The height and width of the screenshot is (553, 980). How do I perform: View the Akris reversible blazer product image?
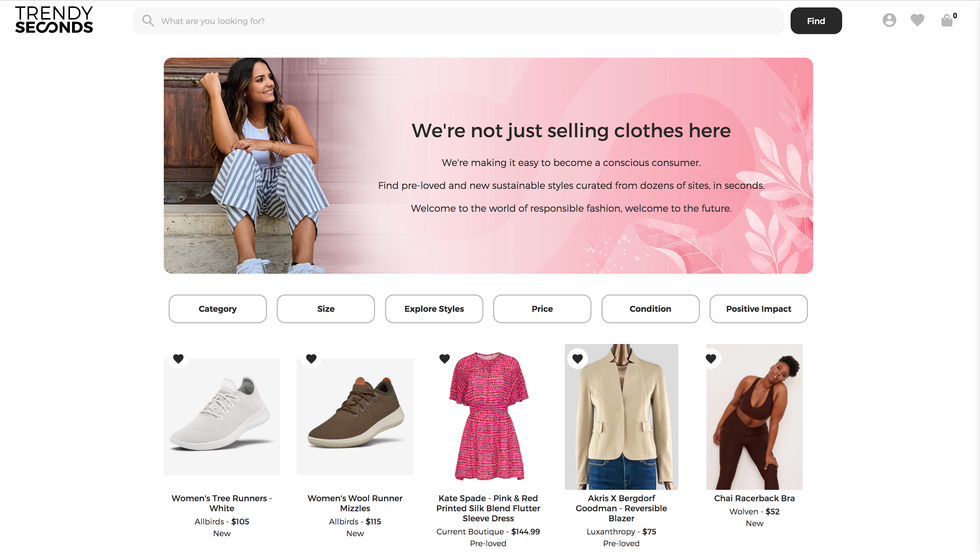point(621,420)
